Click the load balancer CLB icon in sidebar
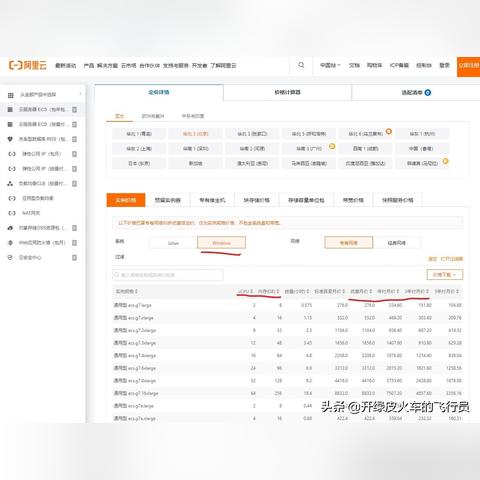480x480 pixels. tap(10, 184)
